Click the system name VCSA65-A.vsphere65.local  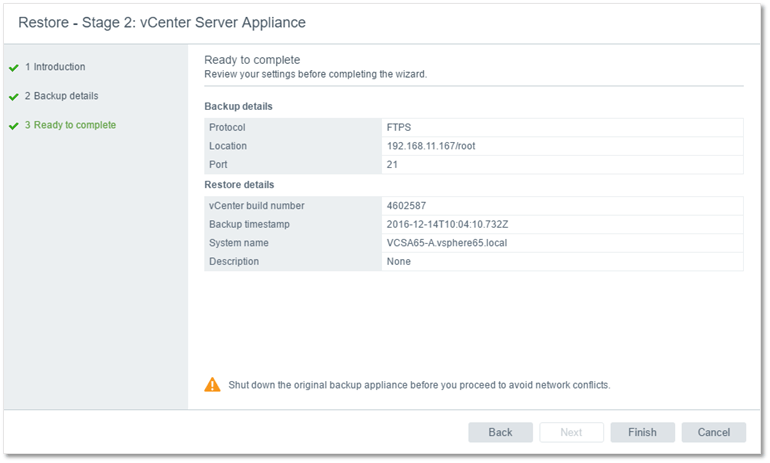point(446,243)
